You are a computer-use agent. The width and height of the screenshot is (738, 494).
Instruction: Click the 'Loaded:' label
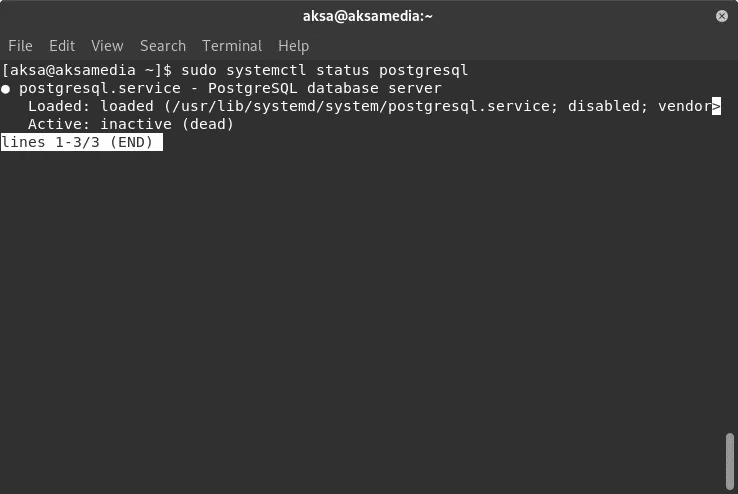(59, 106)
